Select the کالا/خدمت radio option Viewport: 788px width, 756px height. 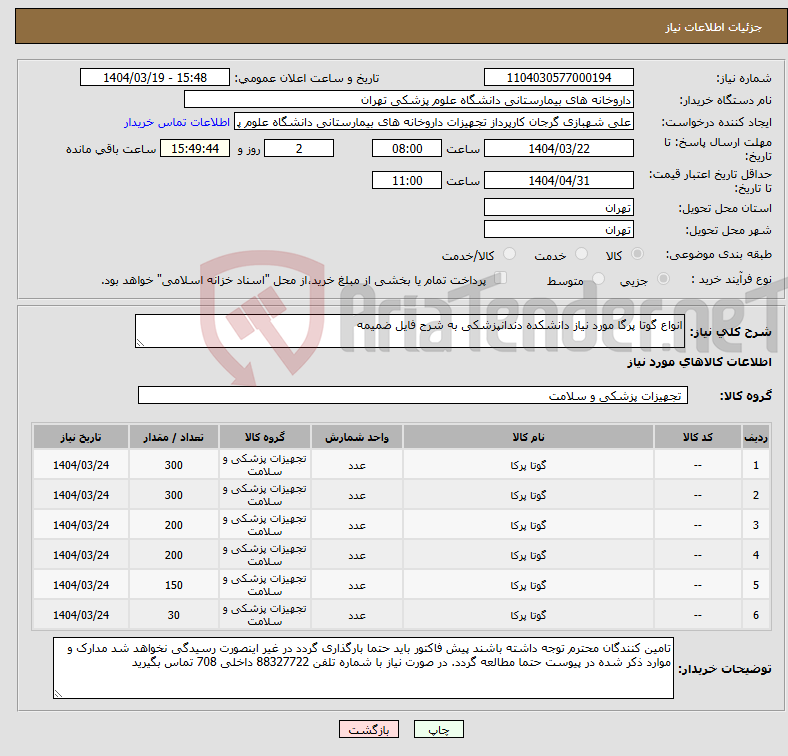510,254
